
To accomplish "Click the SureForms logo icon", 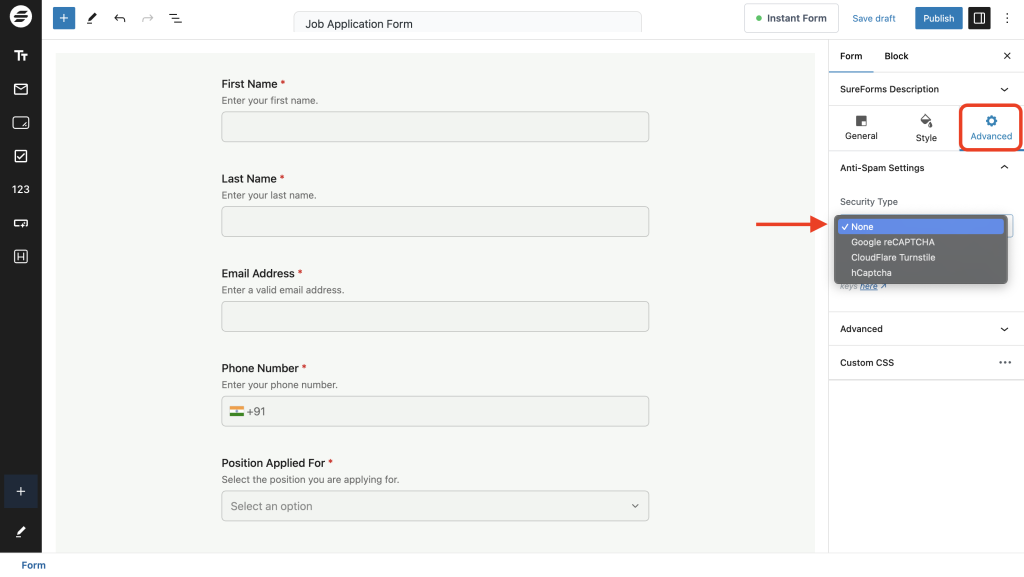I will pos(20,18).
